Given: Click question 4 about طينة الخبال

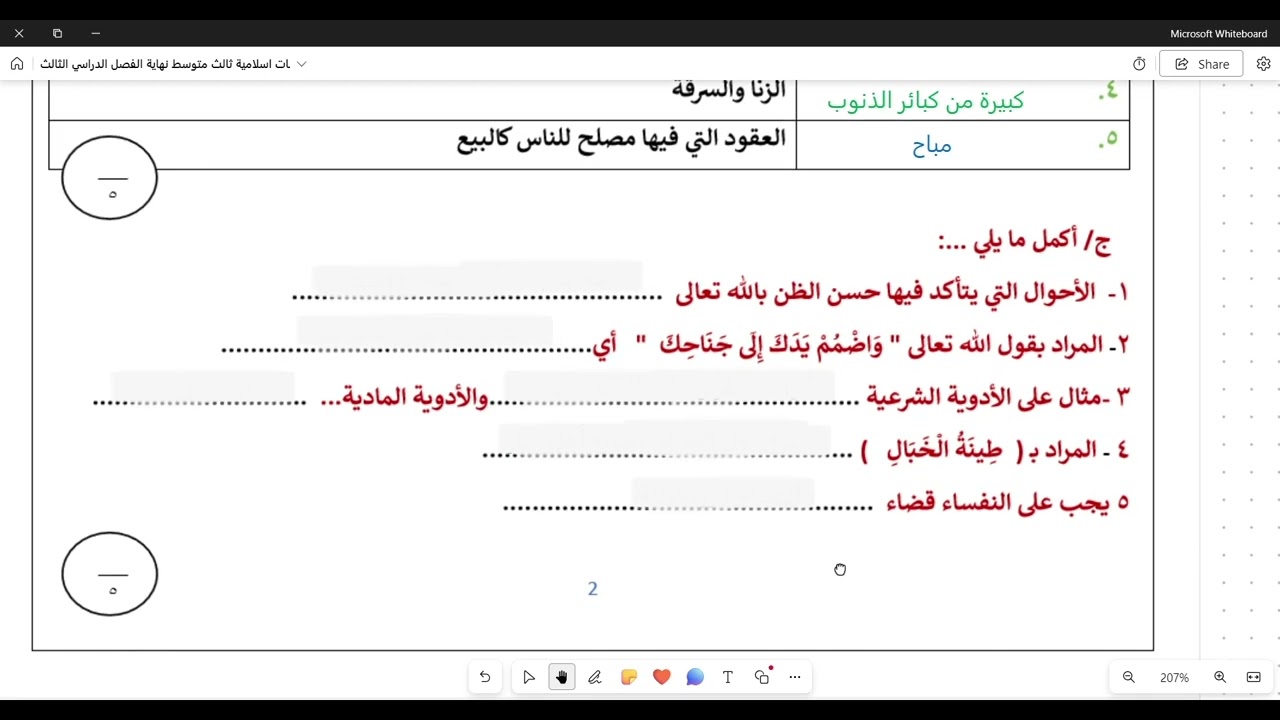Looking at the screenshot, I should (x=806, y=450).
